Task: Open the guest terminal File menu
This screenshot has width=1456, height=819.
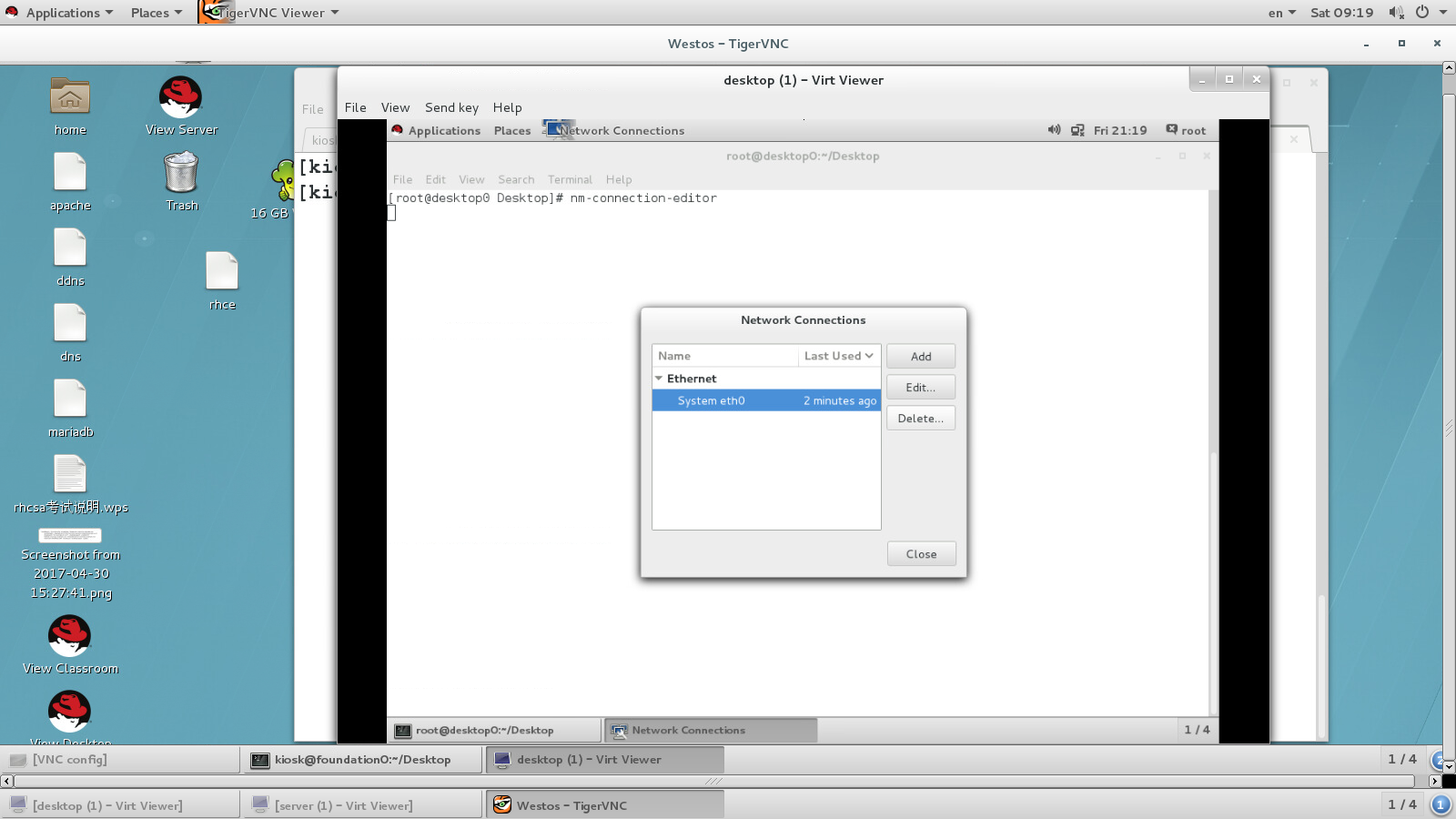Action: 402,179
